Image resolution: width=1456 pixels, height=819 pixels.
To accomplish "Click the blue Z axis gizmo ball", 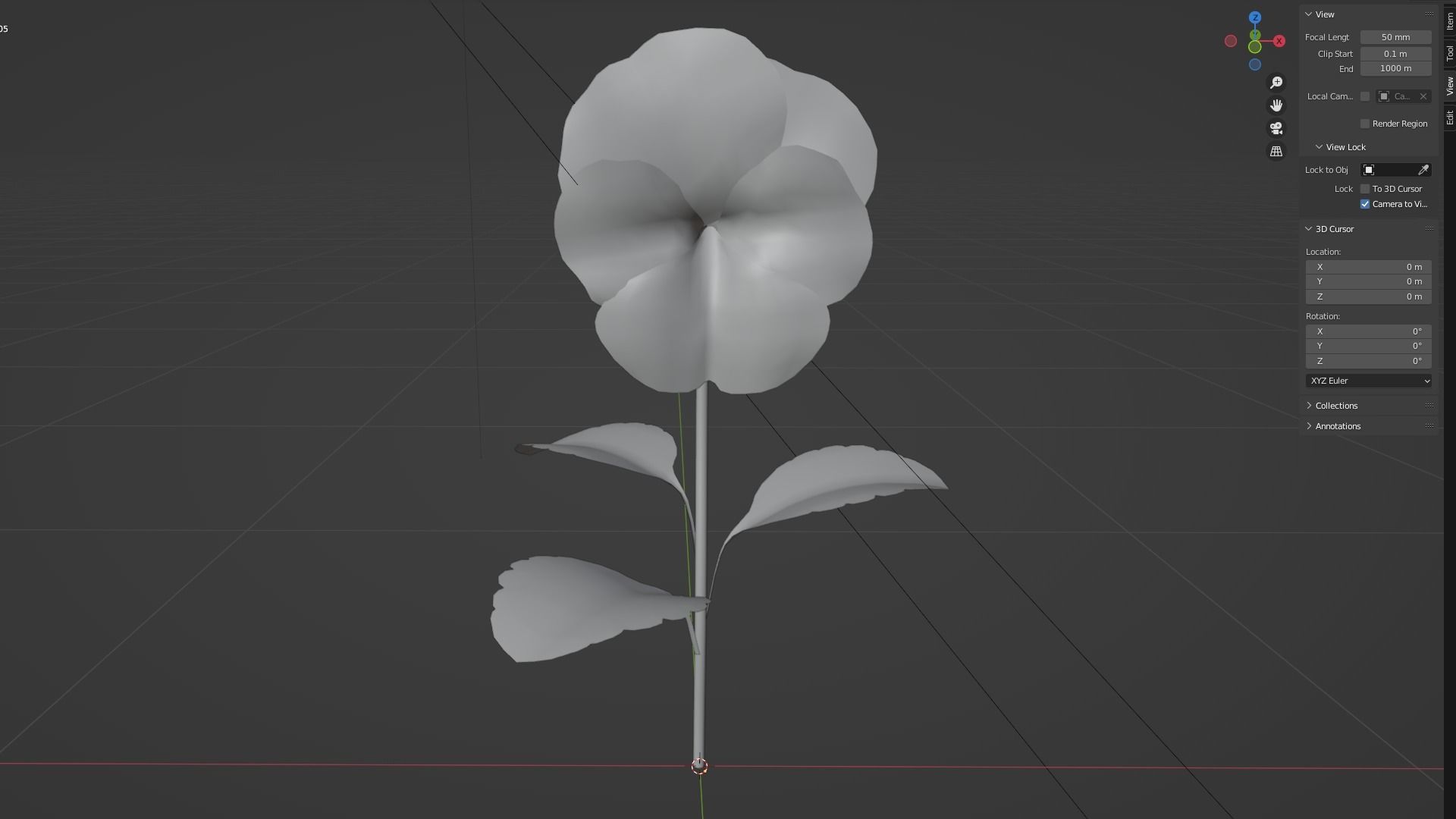I will (x=1255, y=17).
